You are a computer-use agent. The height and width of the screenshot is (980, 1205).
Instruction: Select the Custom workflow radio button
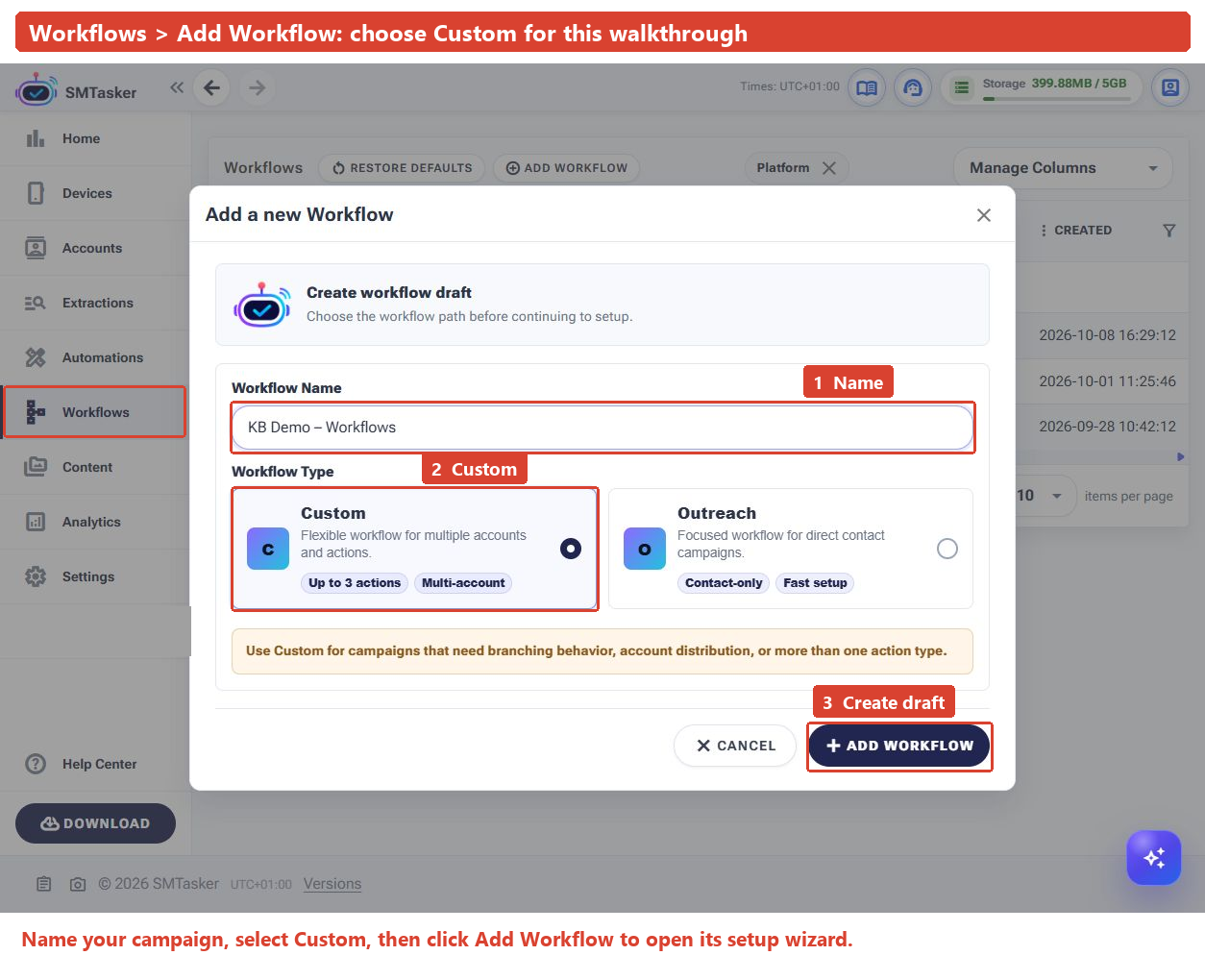(x=571, y=549)
